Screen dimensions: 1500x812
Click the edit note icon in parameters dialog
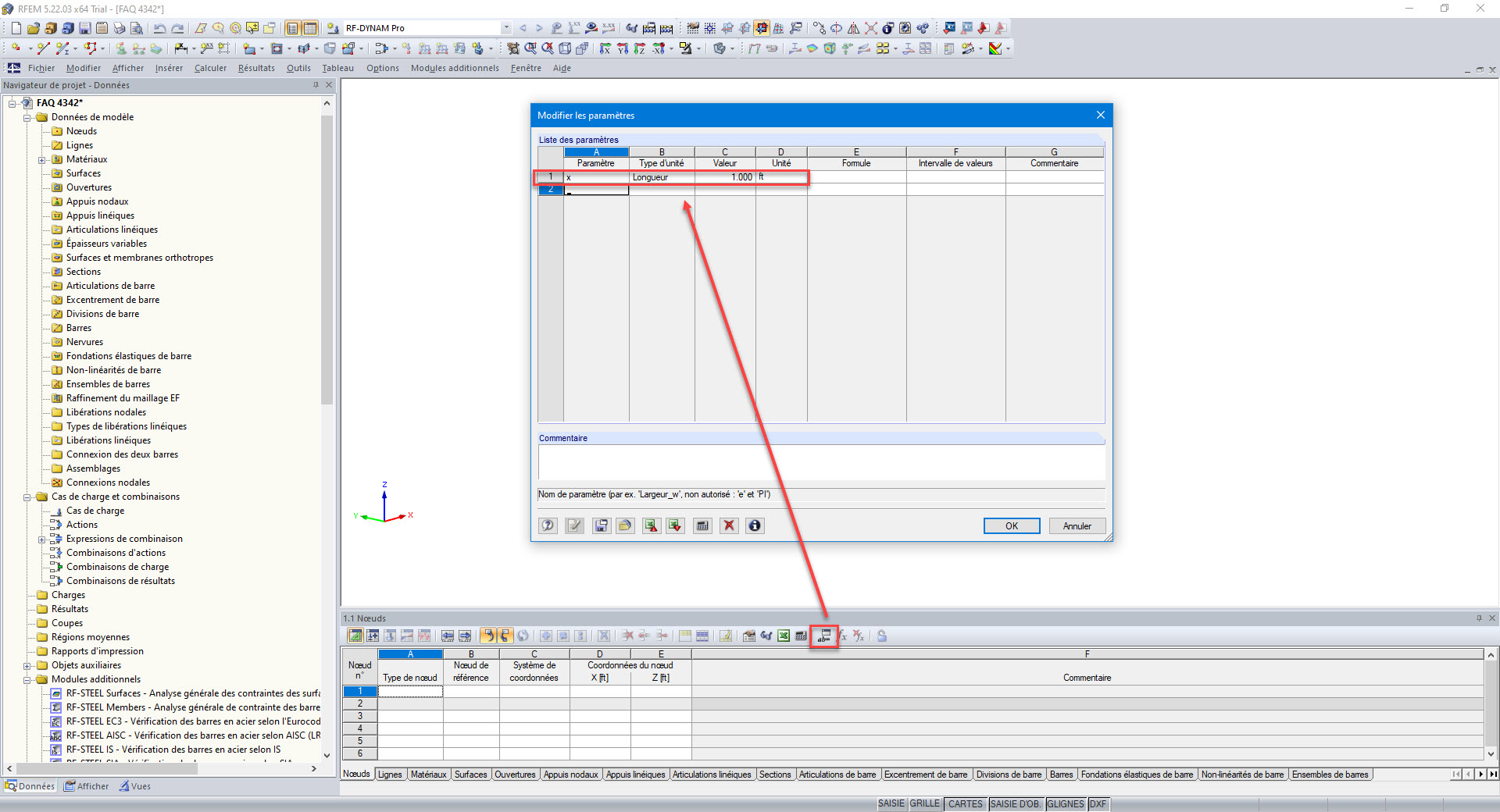pos(575,525)
